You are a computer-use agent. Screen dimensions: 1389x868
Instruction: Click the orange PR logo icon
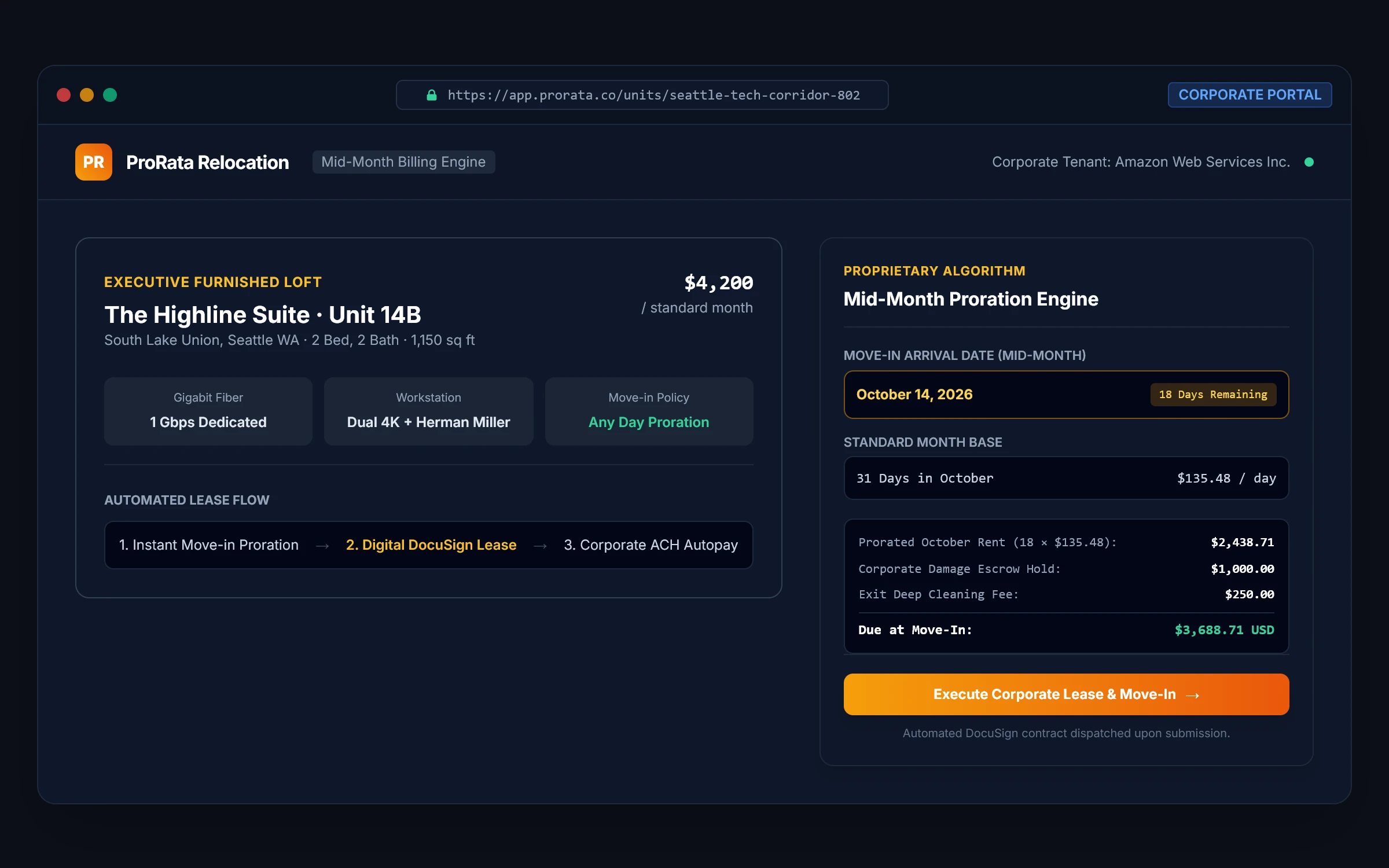click(93, 162)
